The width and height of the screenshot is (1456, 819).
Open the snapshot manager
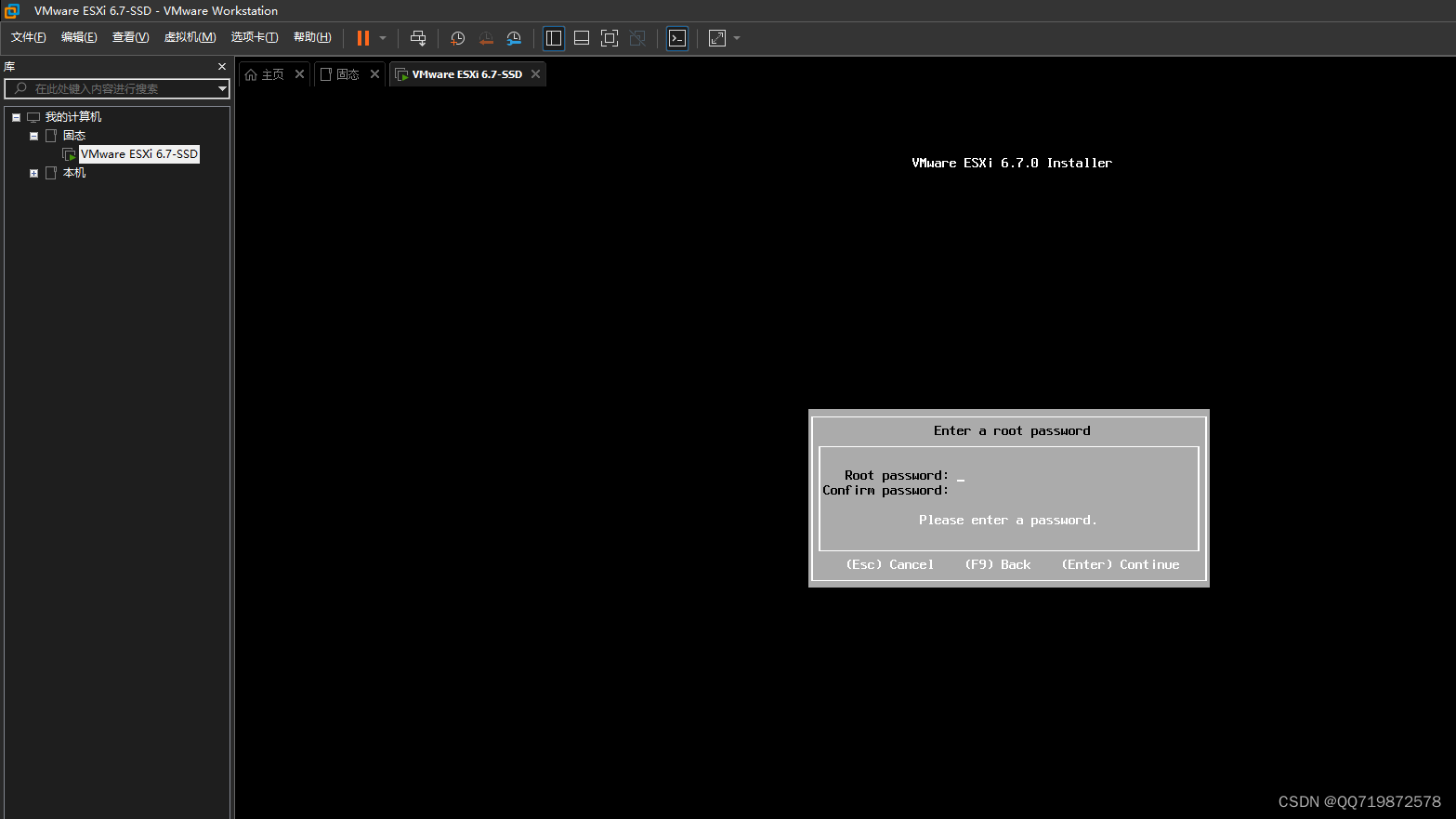(514, 38)
